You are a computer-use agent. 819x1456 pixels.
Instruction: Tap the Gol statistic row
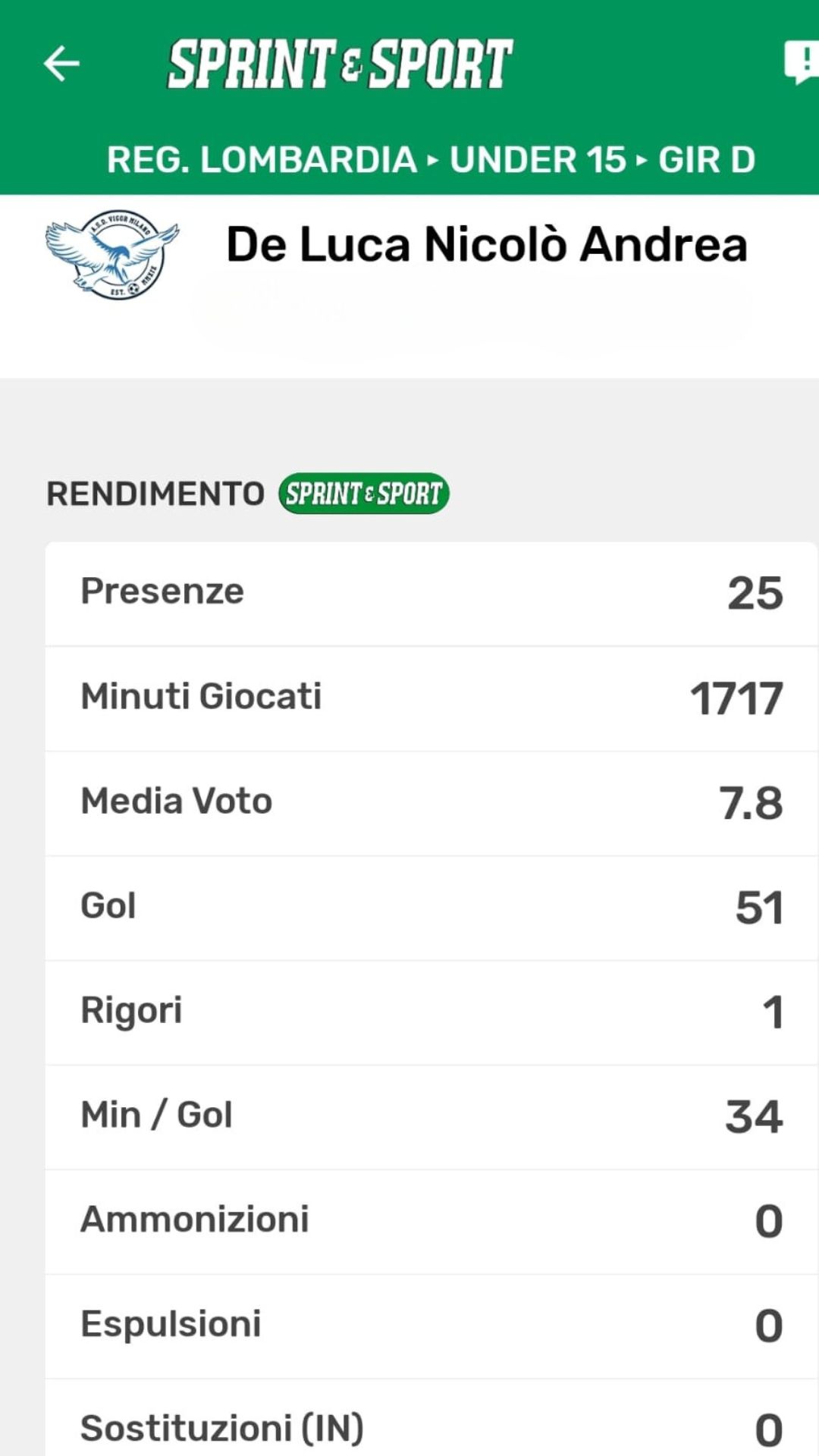[x=431, y=907]
